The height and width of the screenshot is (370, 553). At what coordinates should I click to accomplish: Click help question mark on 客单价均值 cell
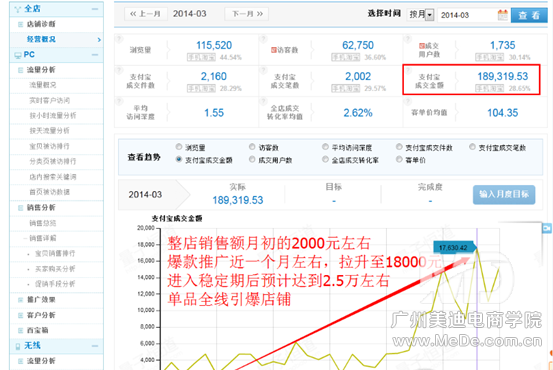pyautogui.click(x=407, y=101)
